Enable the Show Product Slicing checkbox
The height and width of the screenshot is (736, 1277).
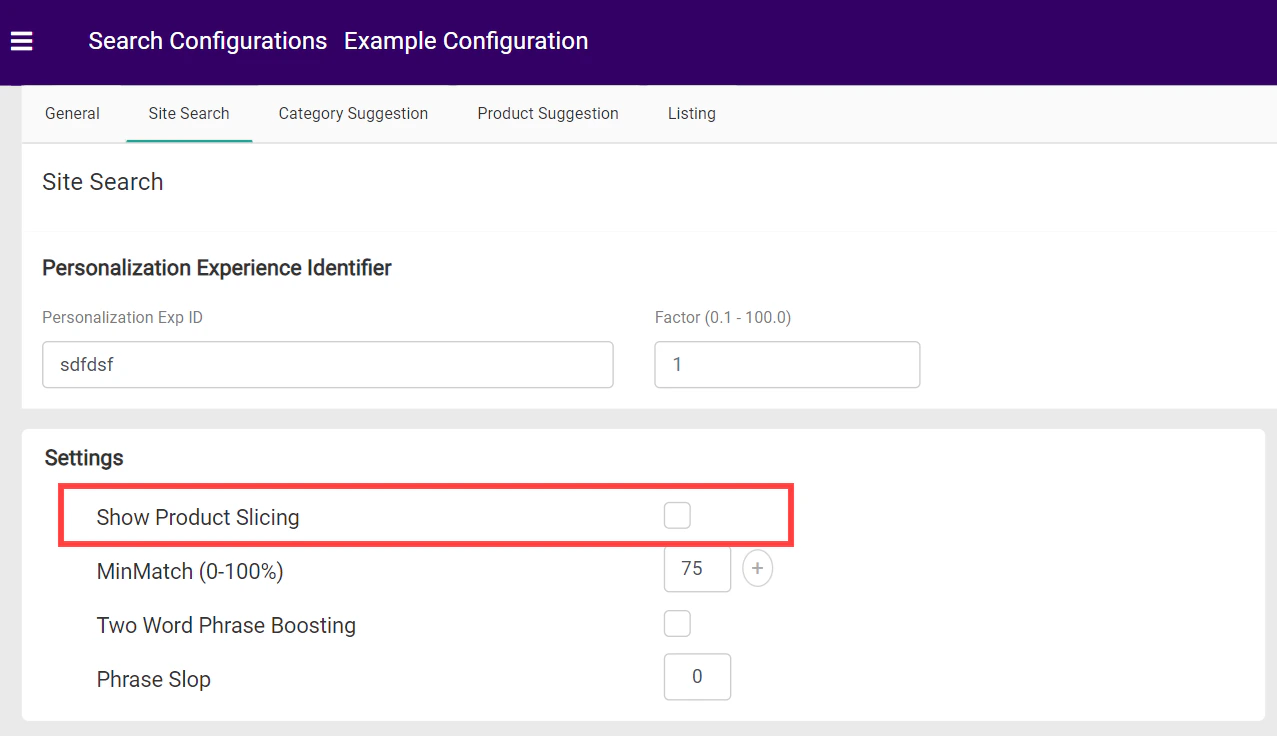677,516
